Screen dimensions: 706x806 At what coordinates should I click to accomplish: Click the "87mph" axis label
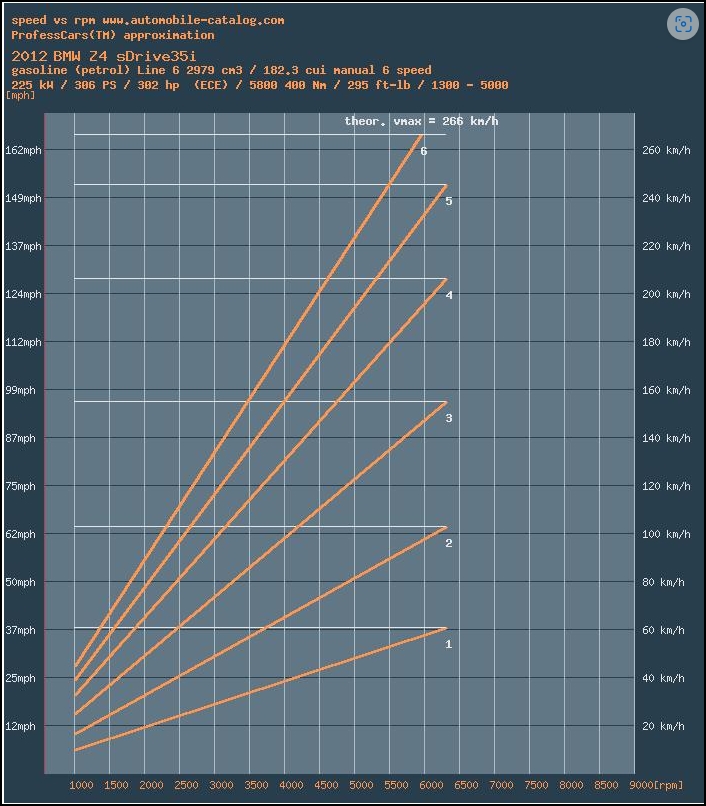point(21,438)
